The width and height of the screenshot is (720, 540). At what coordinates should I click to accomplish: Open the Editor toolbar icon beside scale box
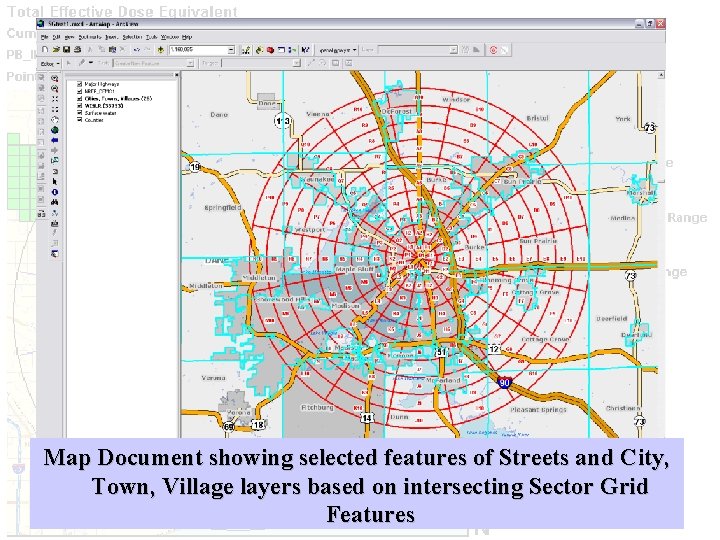pyautogui.click(x=246, y=50)
